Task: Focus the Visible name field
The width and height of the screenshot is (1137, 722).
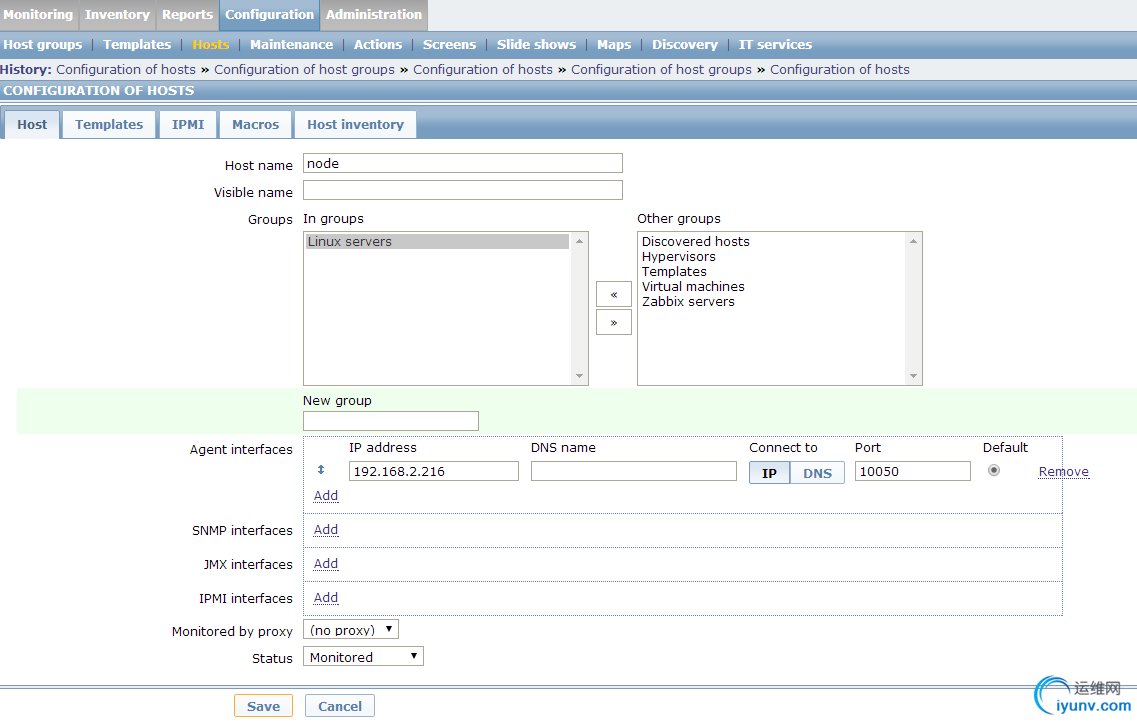Action: click(x=463, y=190)
